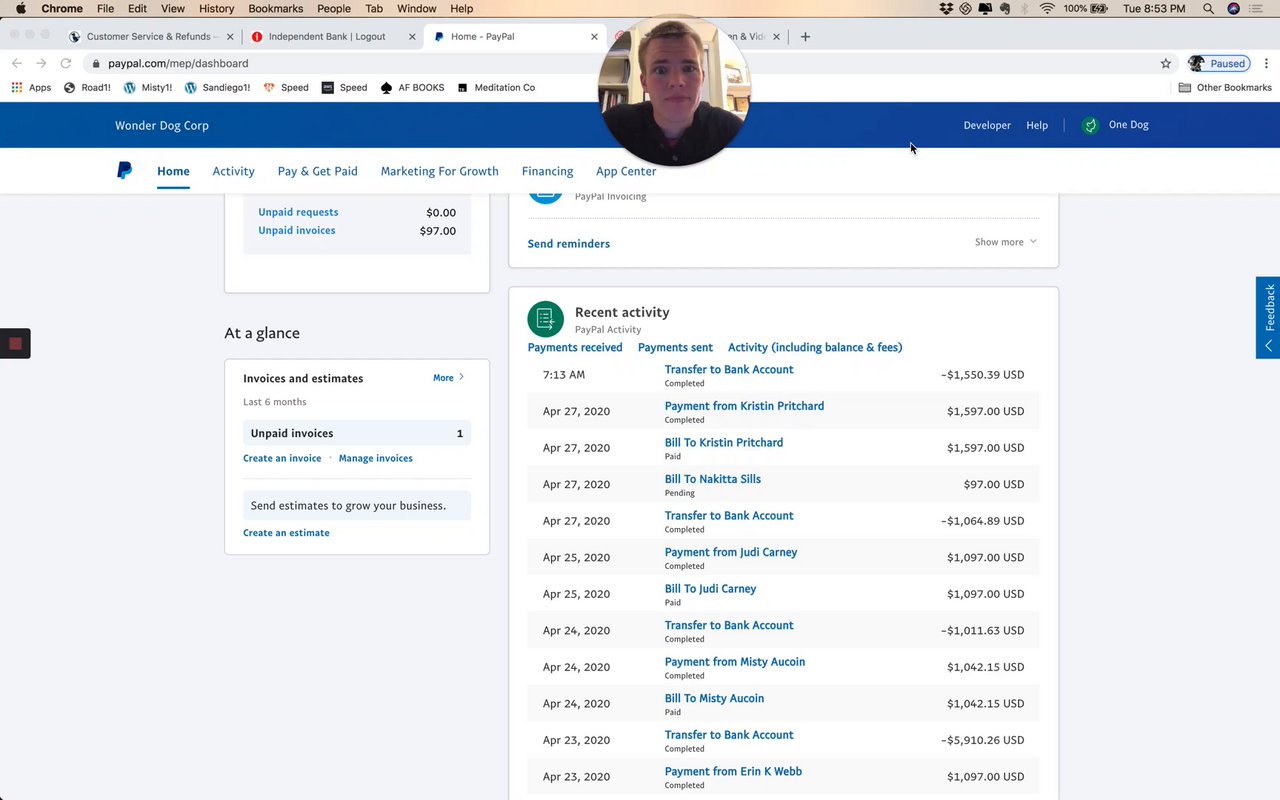Viewport: 1280px width, 800px height.
Task: Select the Home navigation tab
Action: coord(173,171)
